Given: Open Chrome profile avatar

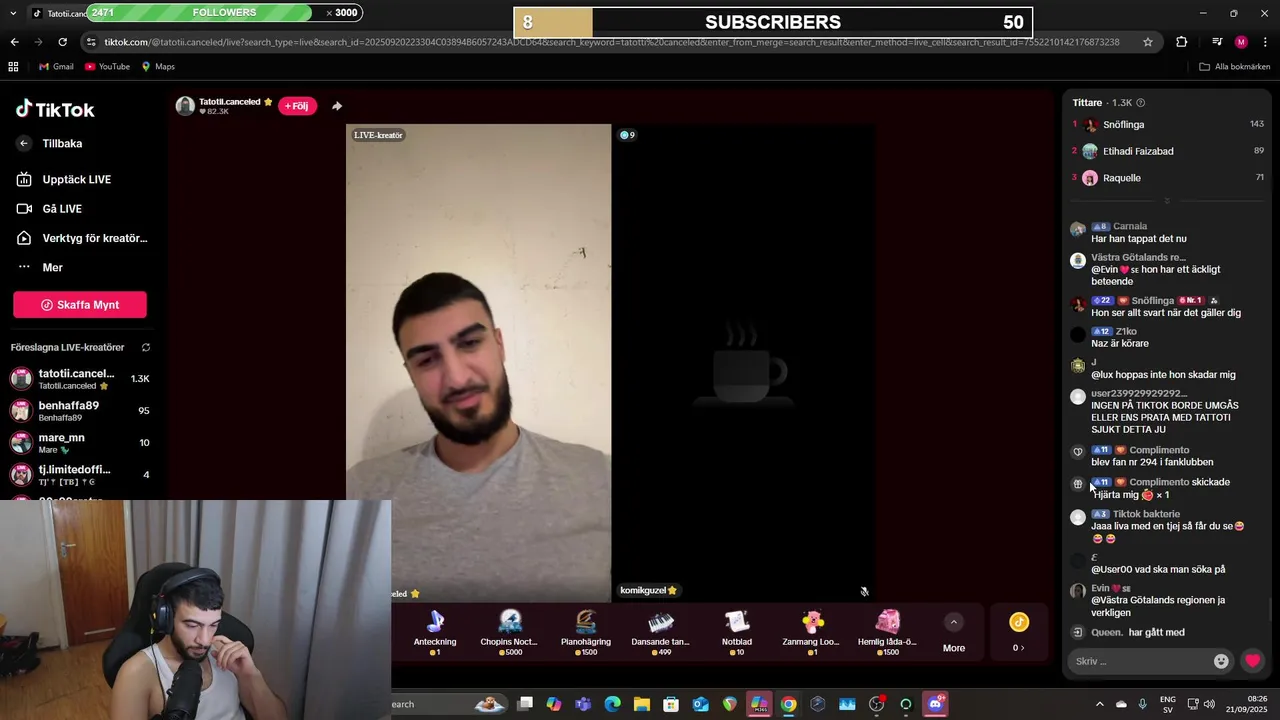Looking at the screenshot, I should click(1241, 42).
